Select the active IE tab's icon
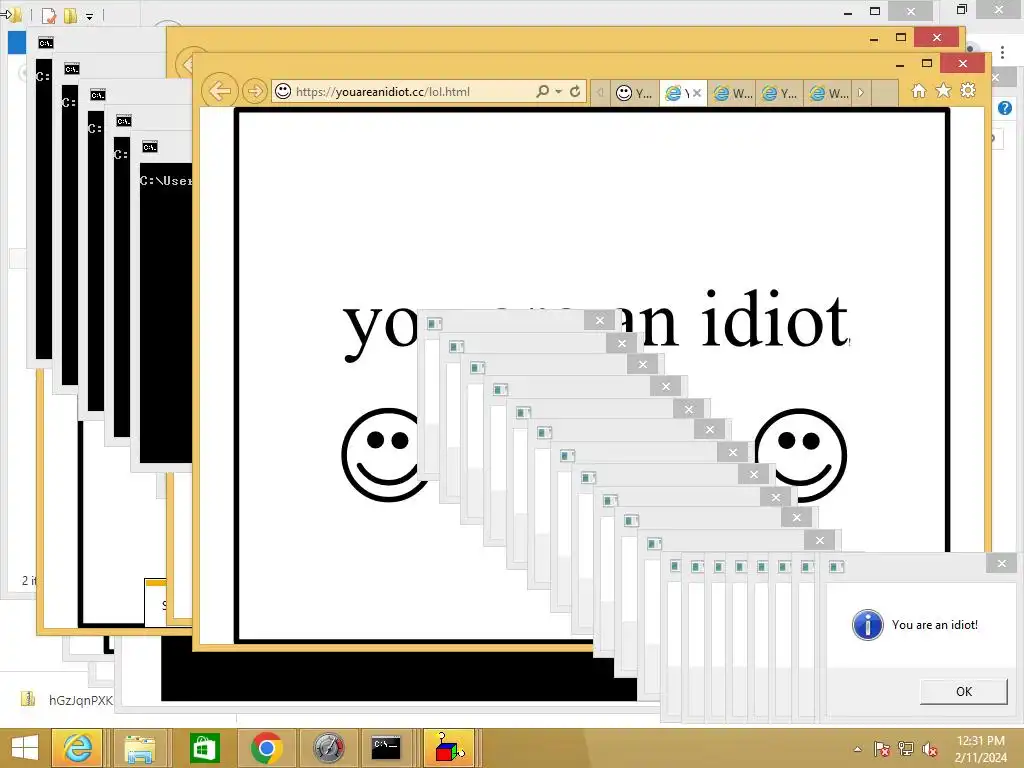The width and height of the screenshot is (1024, 768). coord(673,93)
